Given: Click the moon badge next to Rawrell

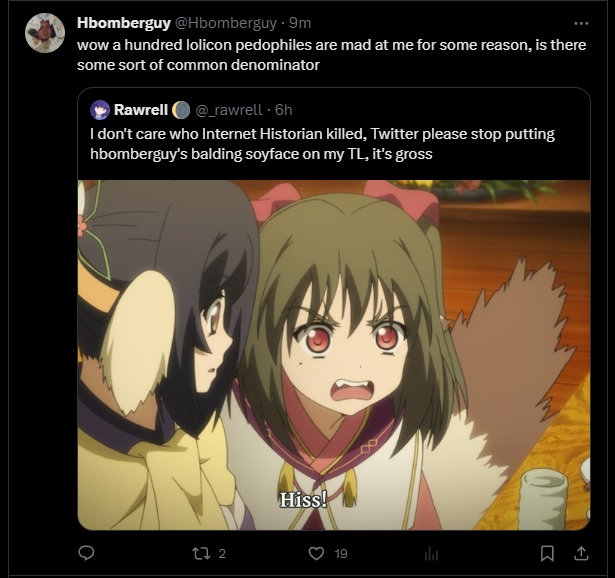Looking at the screenshot, I should (x=181, y=110).
